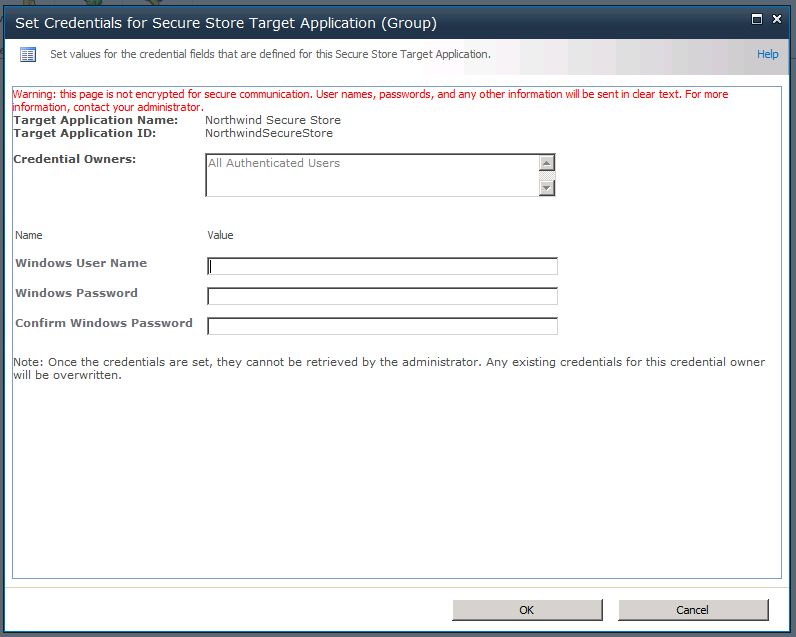Viewport: 796px width, 637px height.
Task: Click the dialog's form icon beside description
Action: tap(28, 54)
